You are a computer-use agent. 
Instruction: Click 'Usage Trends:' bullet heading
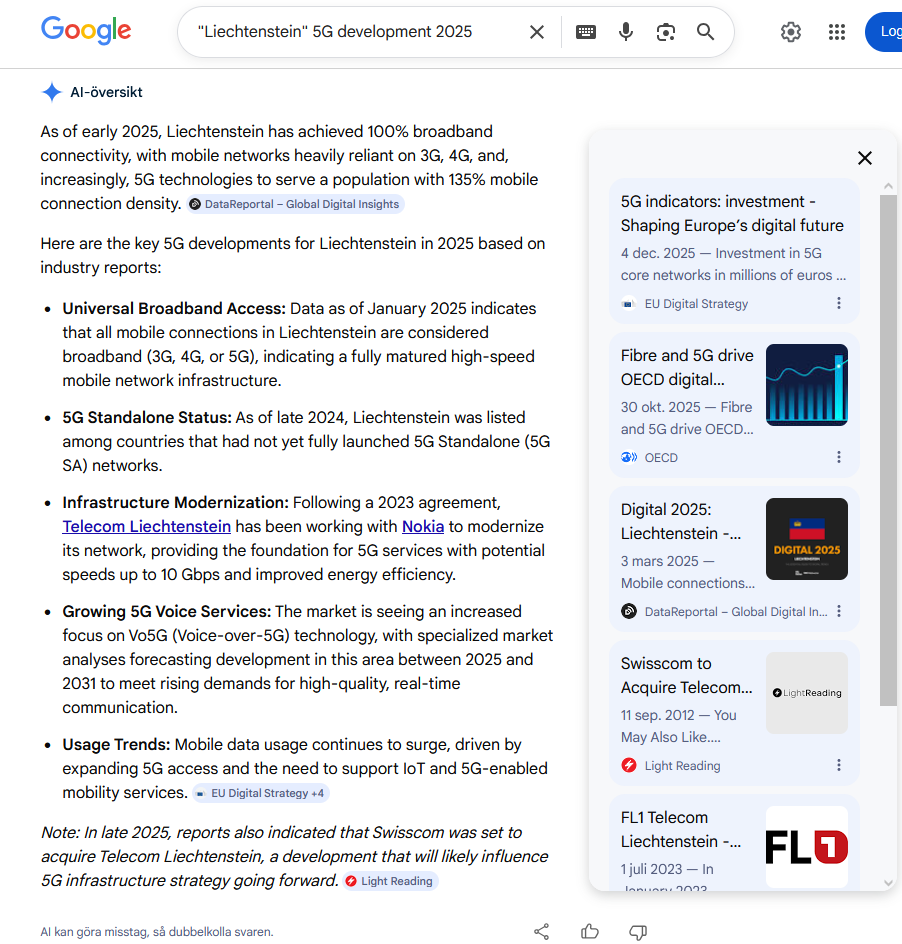(x=116, y=744)
